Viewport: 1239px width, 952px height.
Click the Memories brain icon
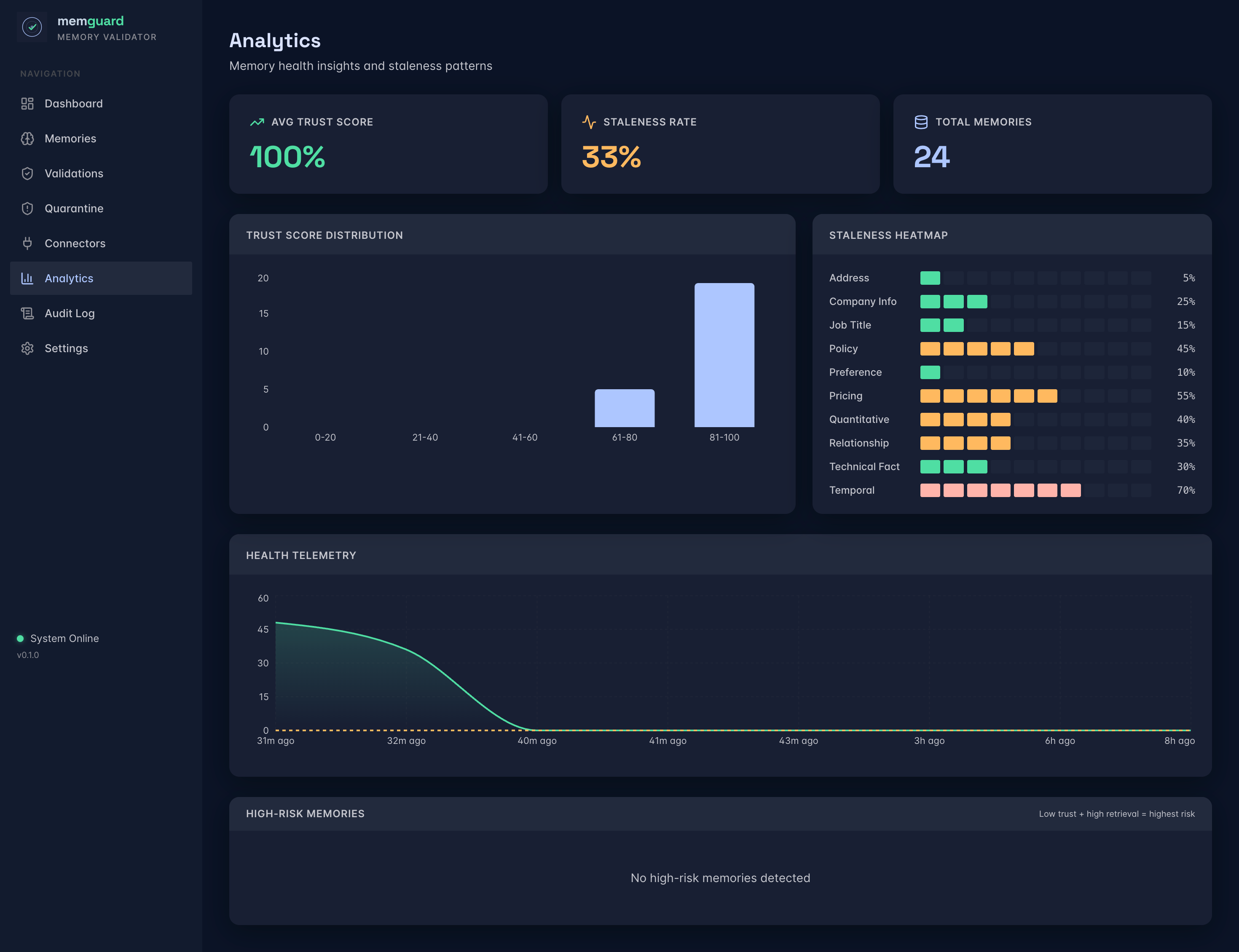(27, 139)
